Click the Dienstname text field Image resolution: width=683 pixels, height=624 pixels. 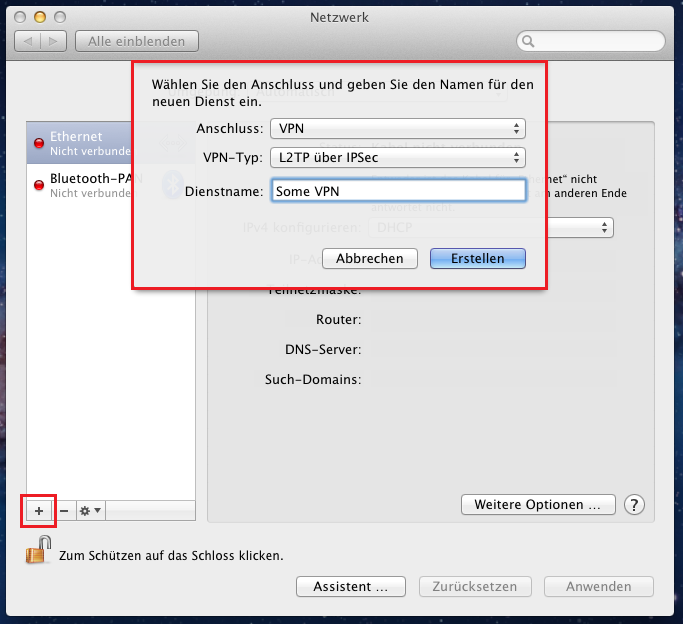click(x=397, y=191)
